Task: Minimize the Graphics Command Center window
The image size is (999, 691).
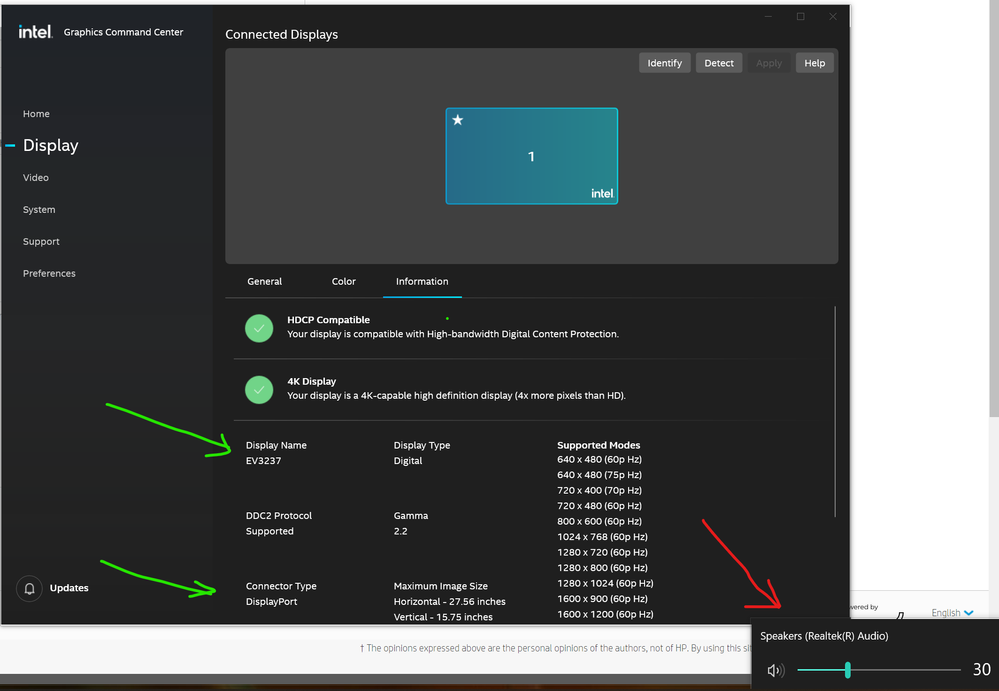Action: (769, 17)
